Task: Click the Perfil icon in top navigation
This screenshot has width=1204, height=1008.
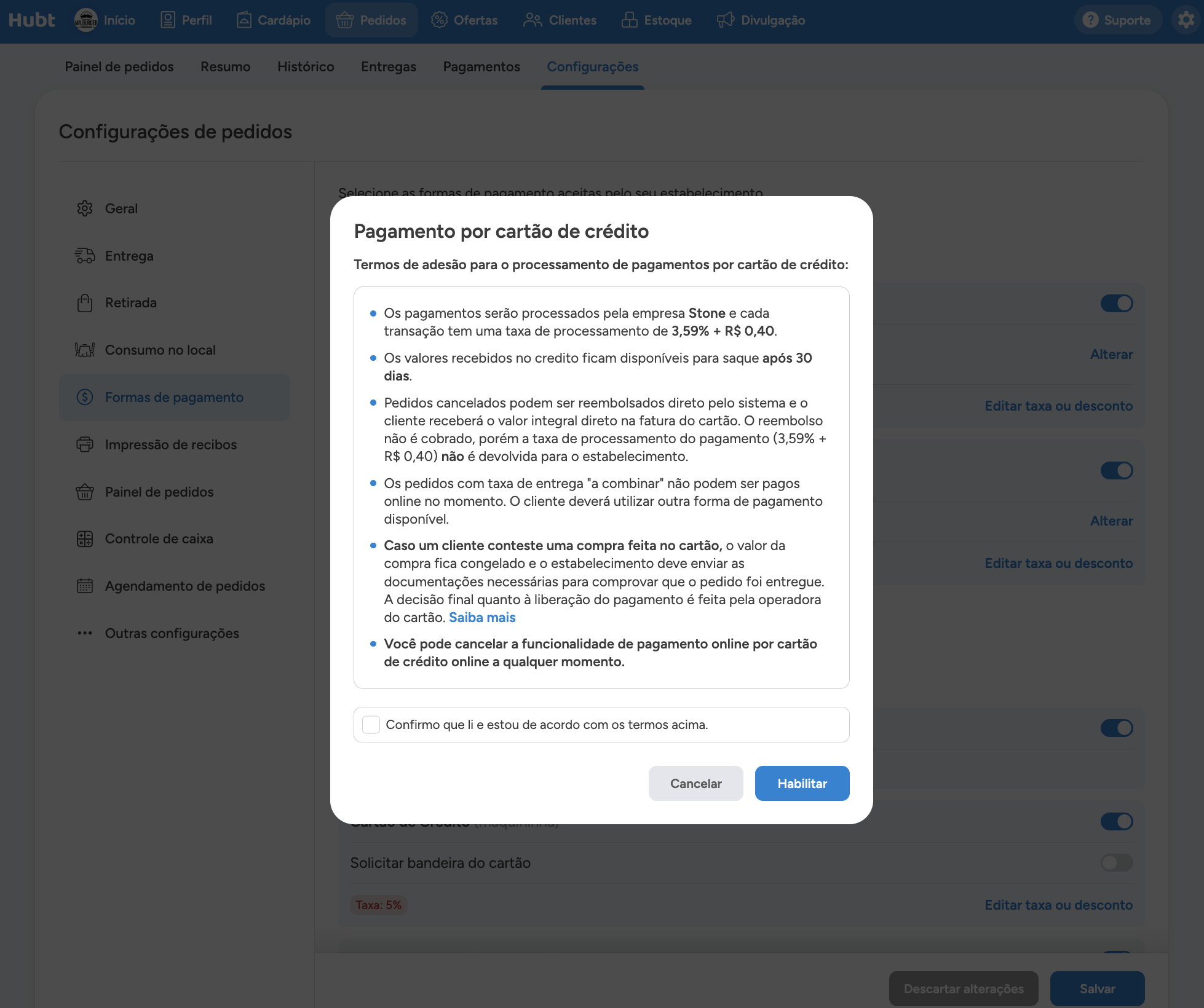Action: click(x=168, y=20)
